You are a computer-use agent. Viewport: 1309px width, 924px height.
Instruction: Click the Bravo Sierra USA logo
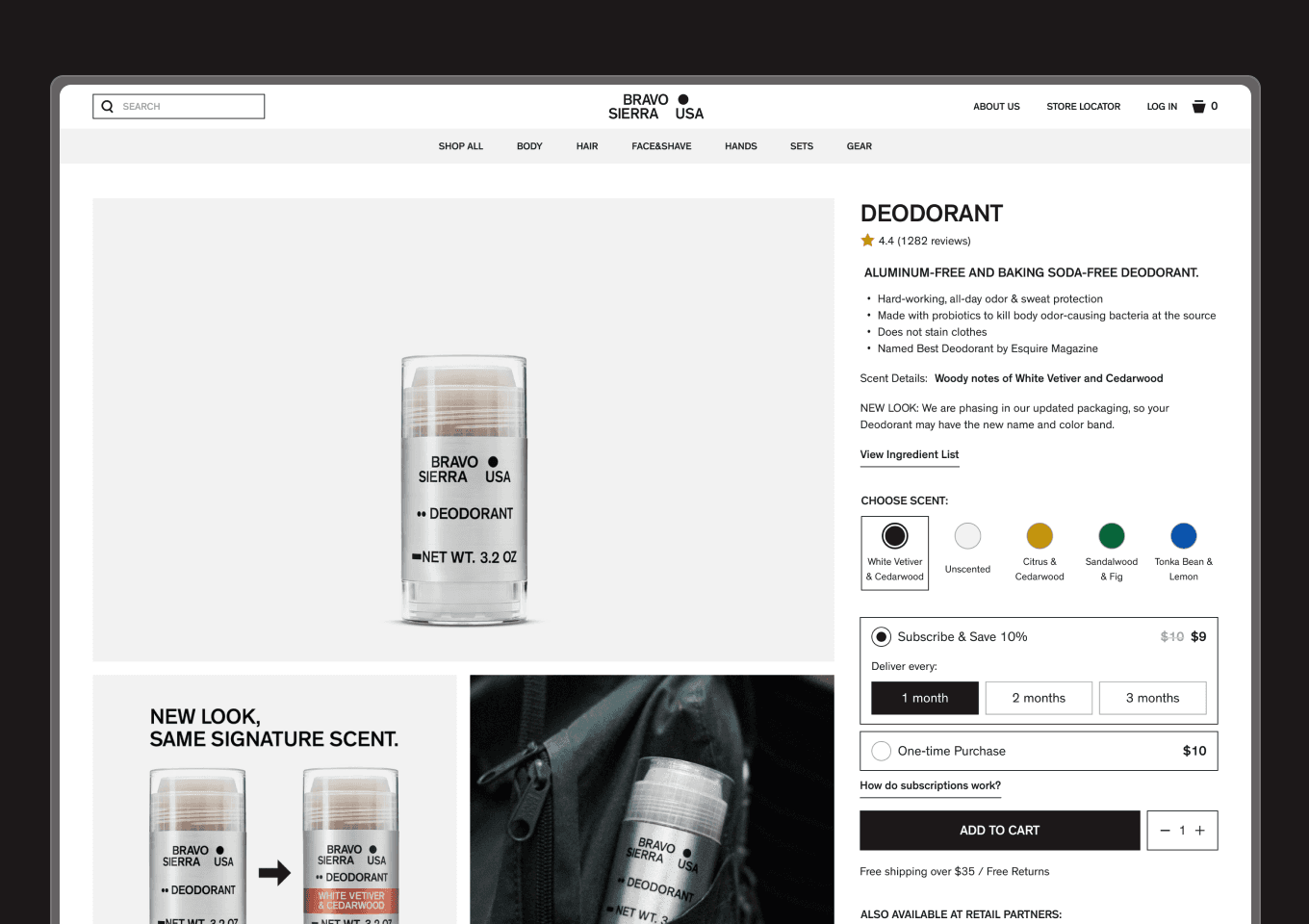click(655, 107)
